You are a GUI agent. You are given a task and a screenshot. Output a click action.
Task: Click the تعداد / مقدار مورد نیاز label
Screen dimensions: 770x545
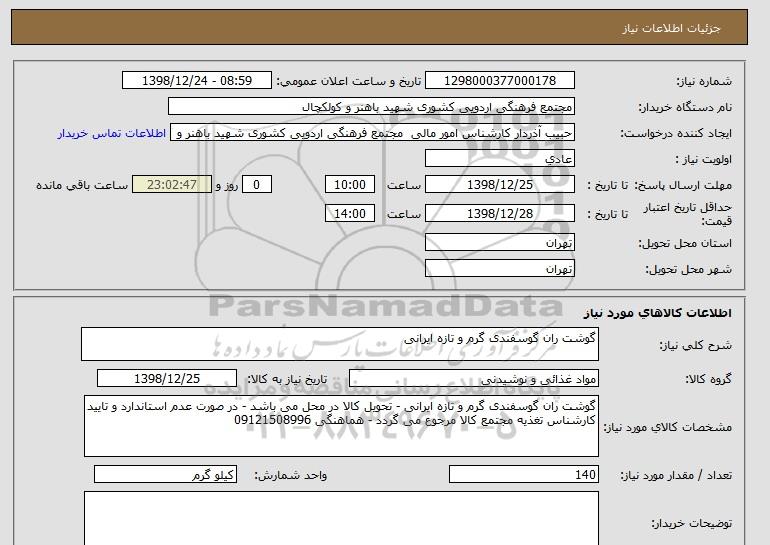pos(676,475)
